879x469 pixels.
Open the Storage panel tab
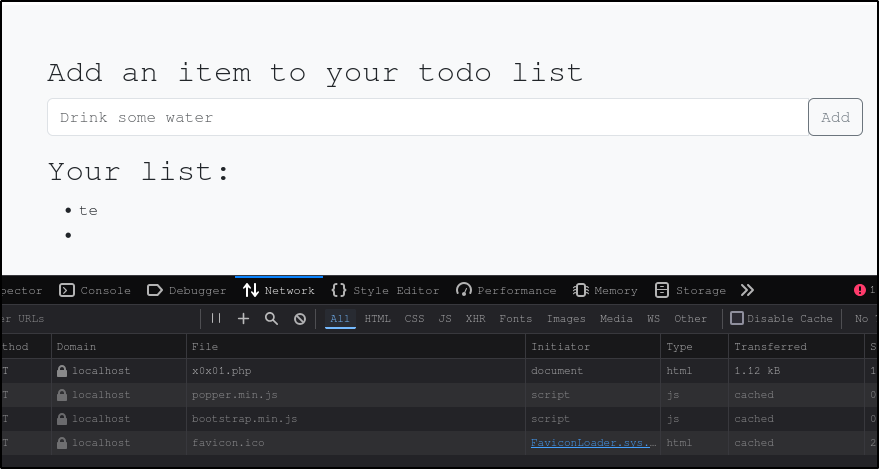point(690,290)
